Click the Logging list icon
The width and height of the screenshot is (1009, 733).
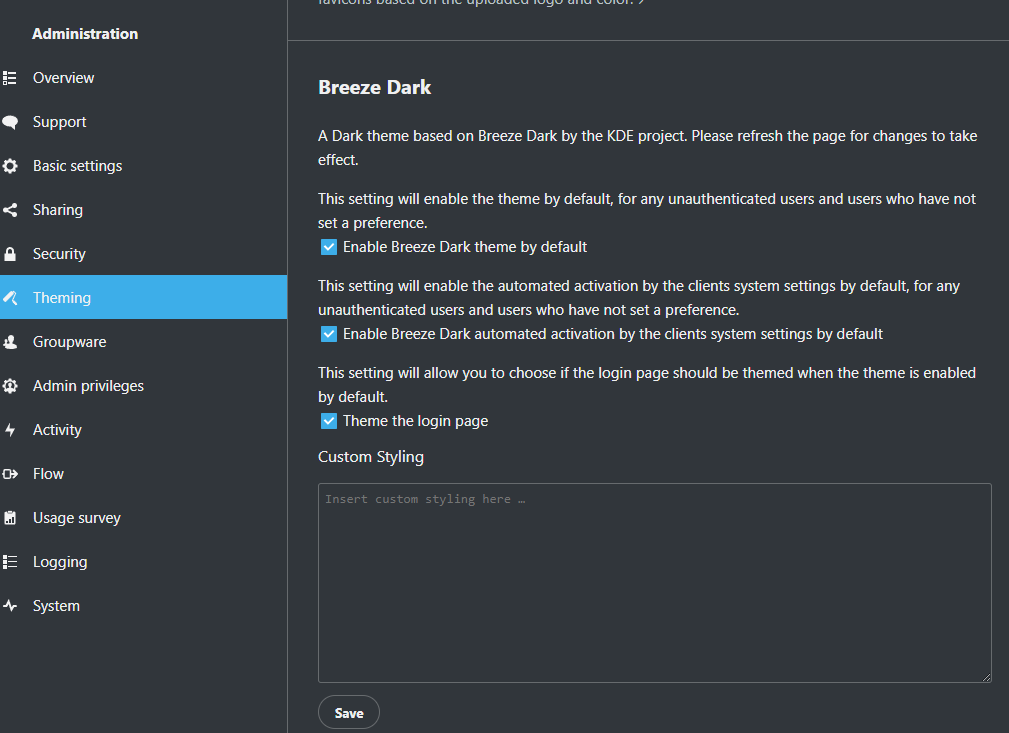pos(10,562)
